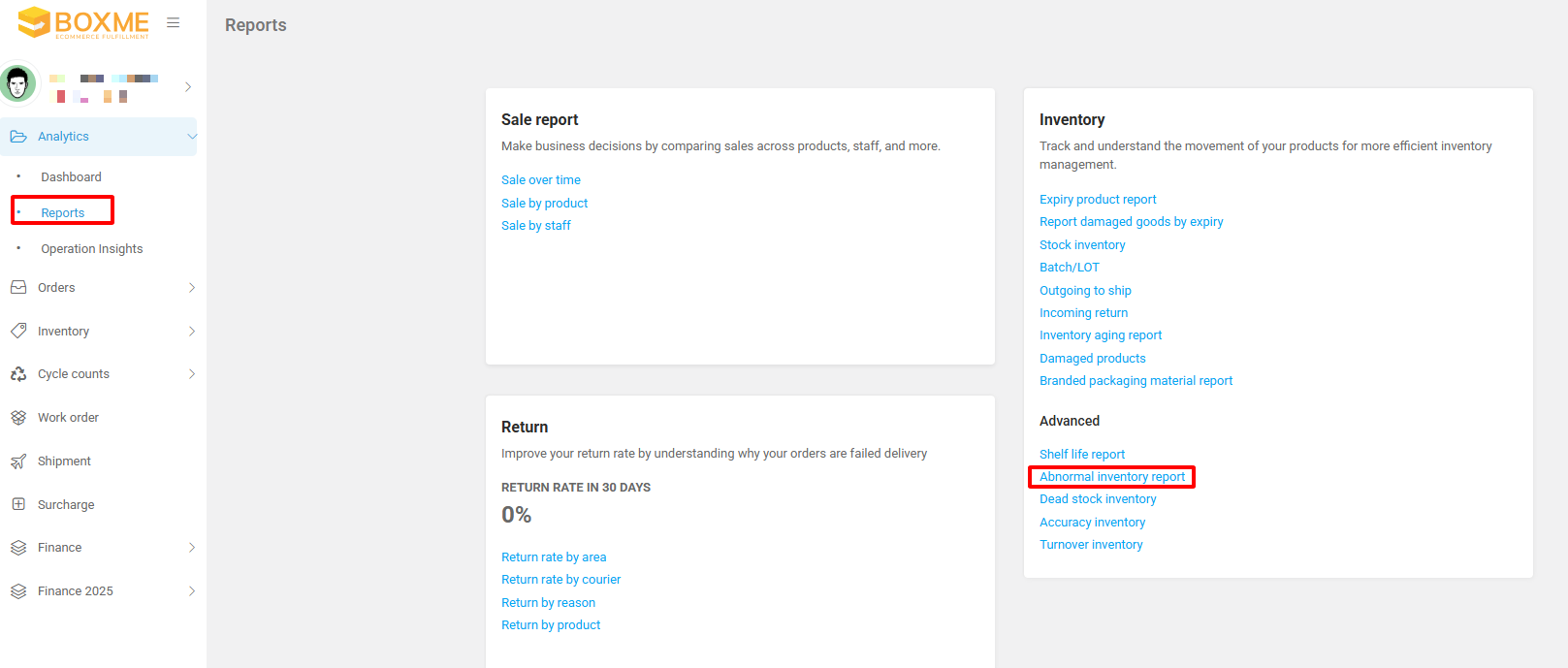Screen dimensions: 1568x668
Task: Open the user account arrow next to the profile
Action: (188, 87)
